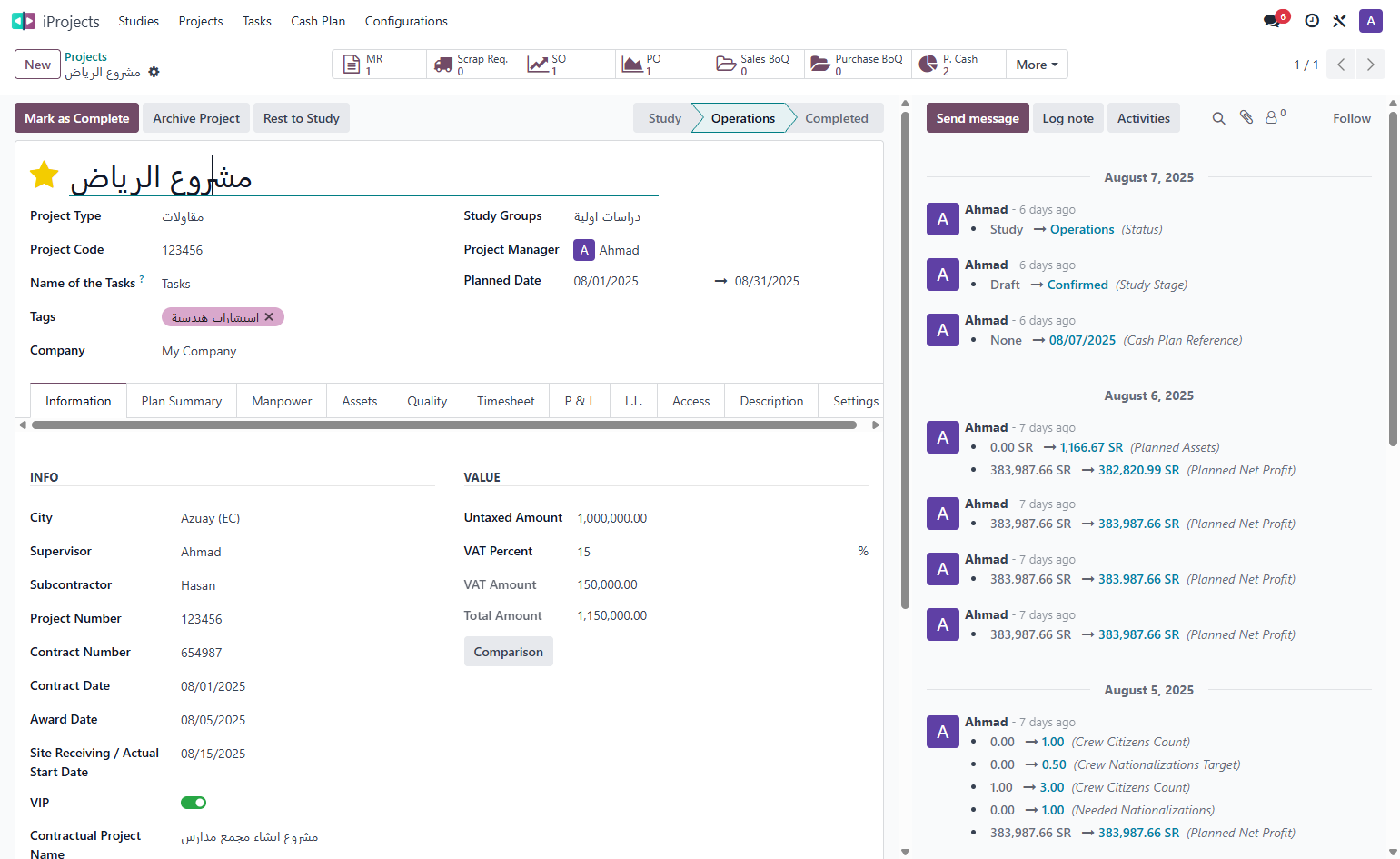Click the tabs horizontal scrollbar
The width and height of the screenshot is (1400, 859).
444,425
